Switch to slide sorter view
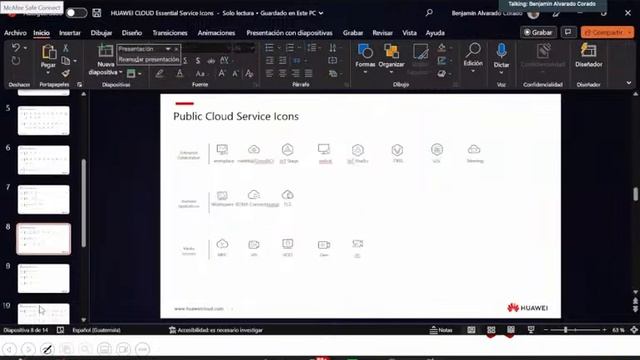This screenshot has width=640, height=360. point(491,330)
